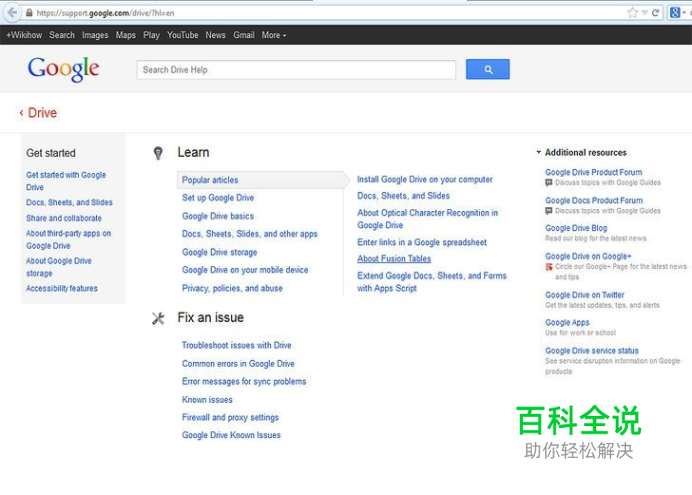
Task: Click the Learn lightbulb icon
Action: click(x=158, y=153)
